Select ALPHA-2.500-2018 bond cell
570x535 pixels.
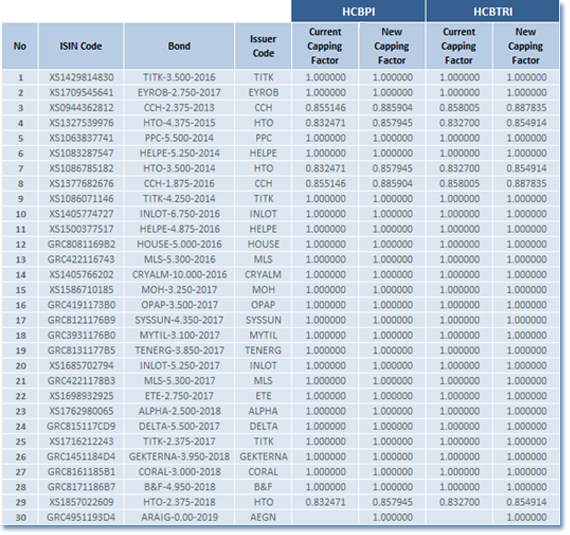coord(179,411)
